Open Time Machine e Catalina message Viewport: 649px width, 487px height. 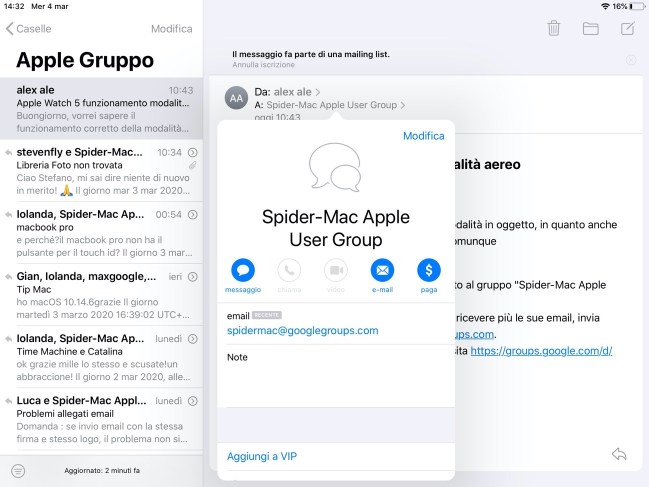[101, 357]
